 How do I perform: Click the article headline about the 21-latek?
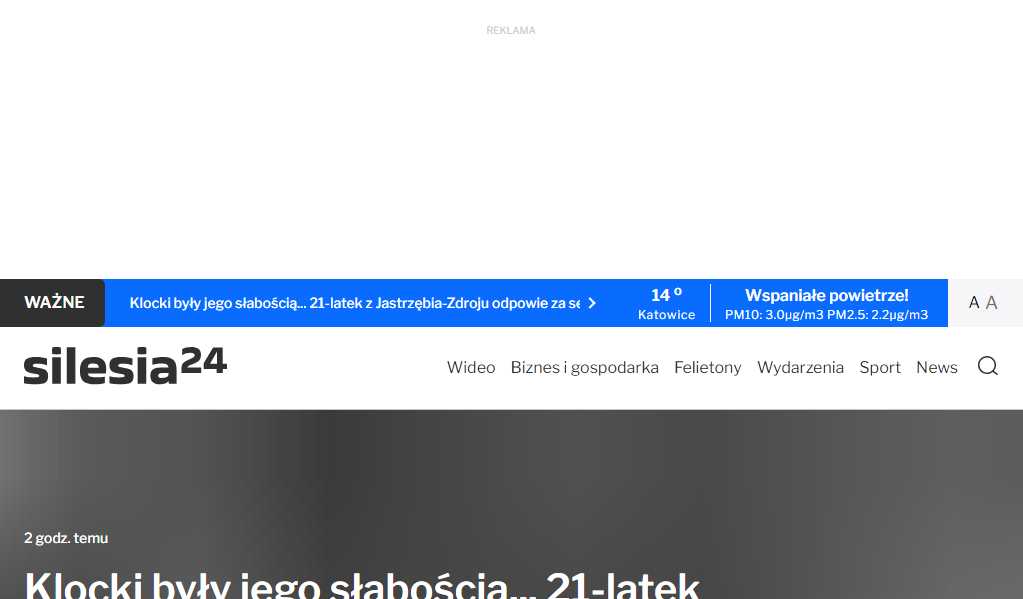362,585
